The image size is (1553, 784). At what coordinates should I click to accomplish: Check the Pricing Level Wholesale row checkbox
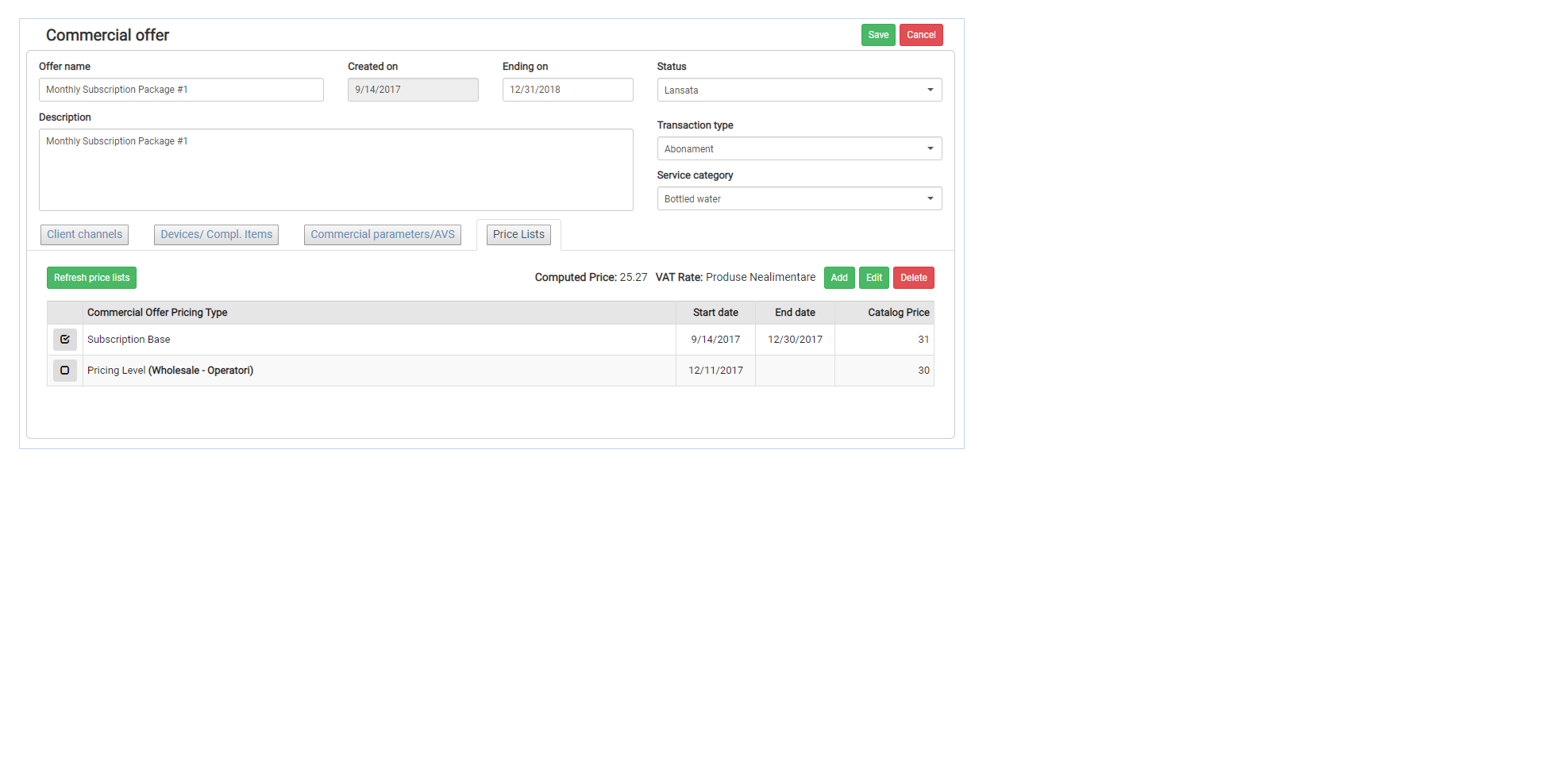65,371
